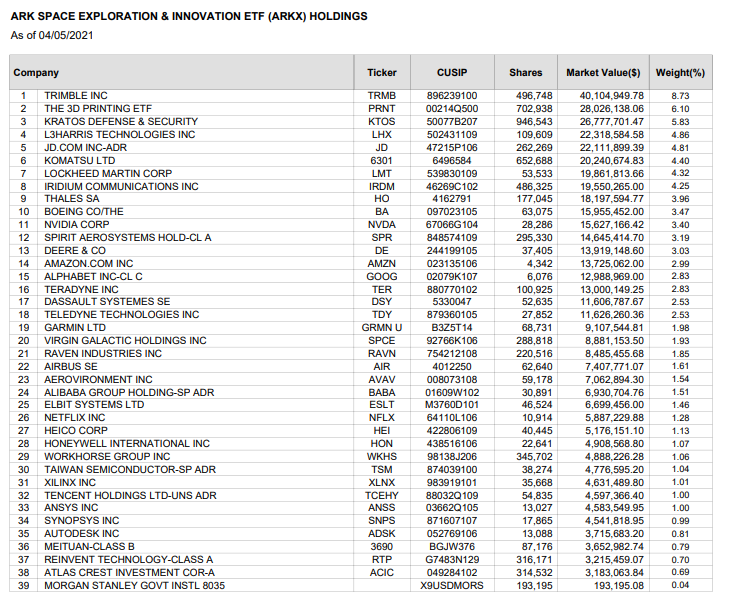Click the Ticker column header
Viewport: 729px width, 598px height.
coord(382,73)
